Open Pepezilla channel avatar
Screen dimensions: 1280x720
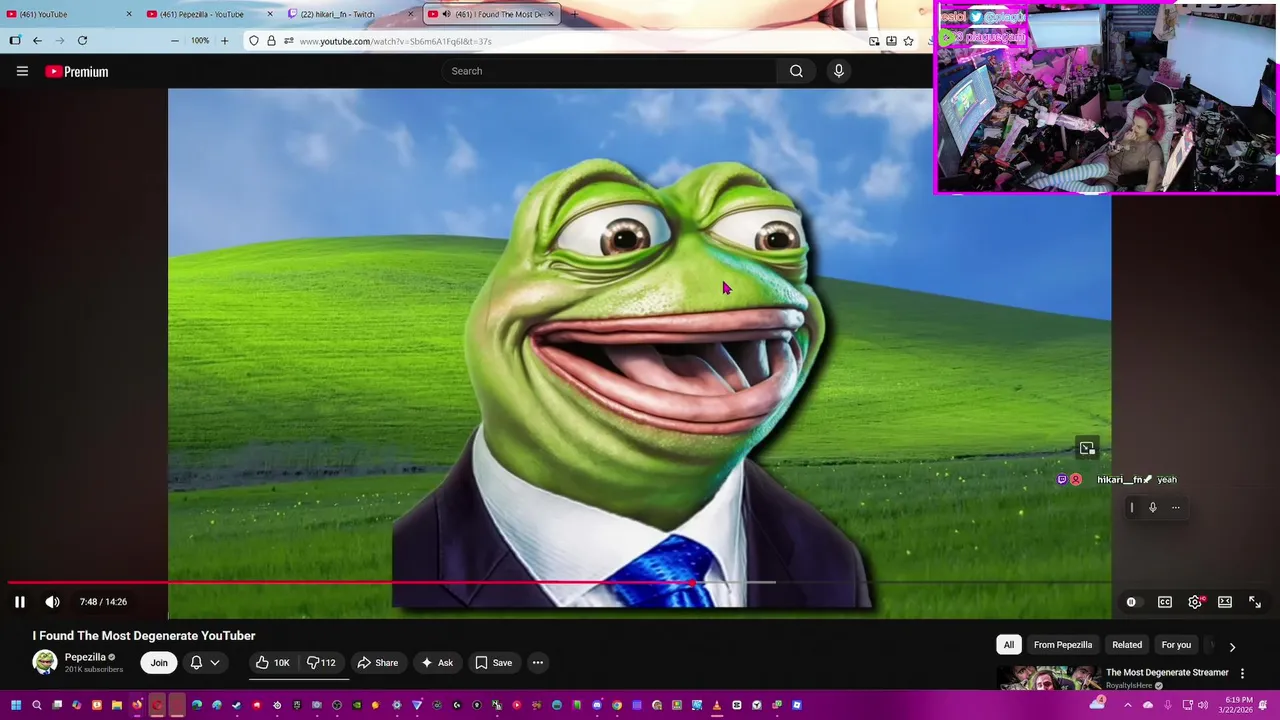click(x=45, y=662)
